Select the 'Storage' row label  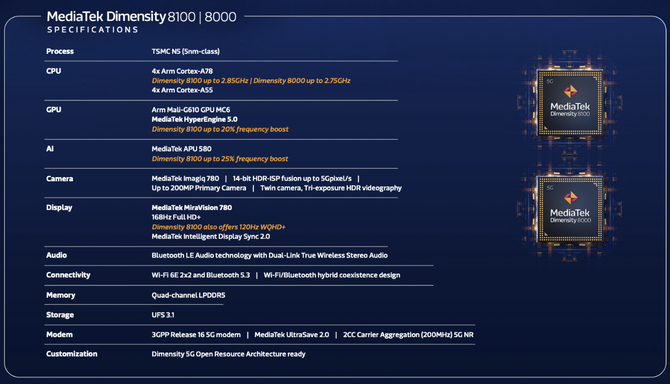coord(60,315)
